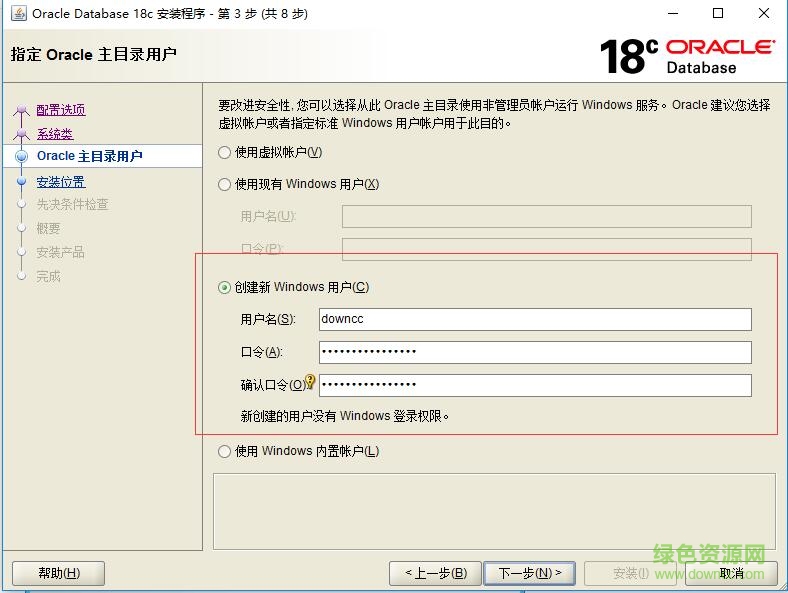Screen dimensions: 788x593
Task: Maximize the Oracle installer window
Action: [x=718, y=14]
